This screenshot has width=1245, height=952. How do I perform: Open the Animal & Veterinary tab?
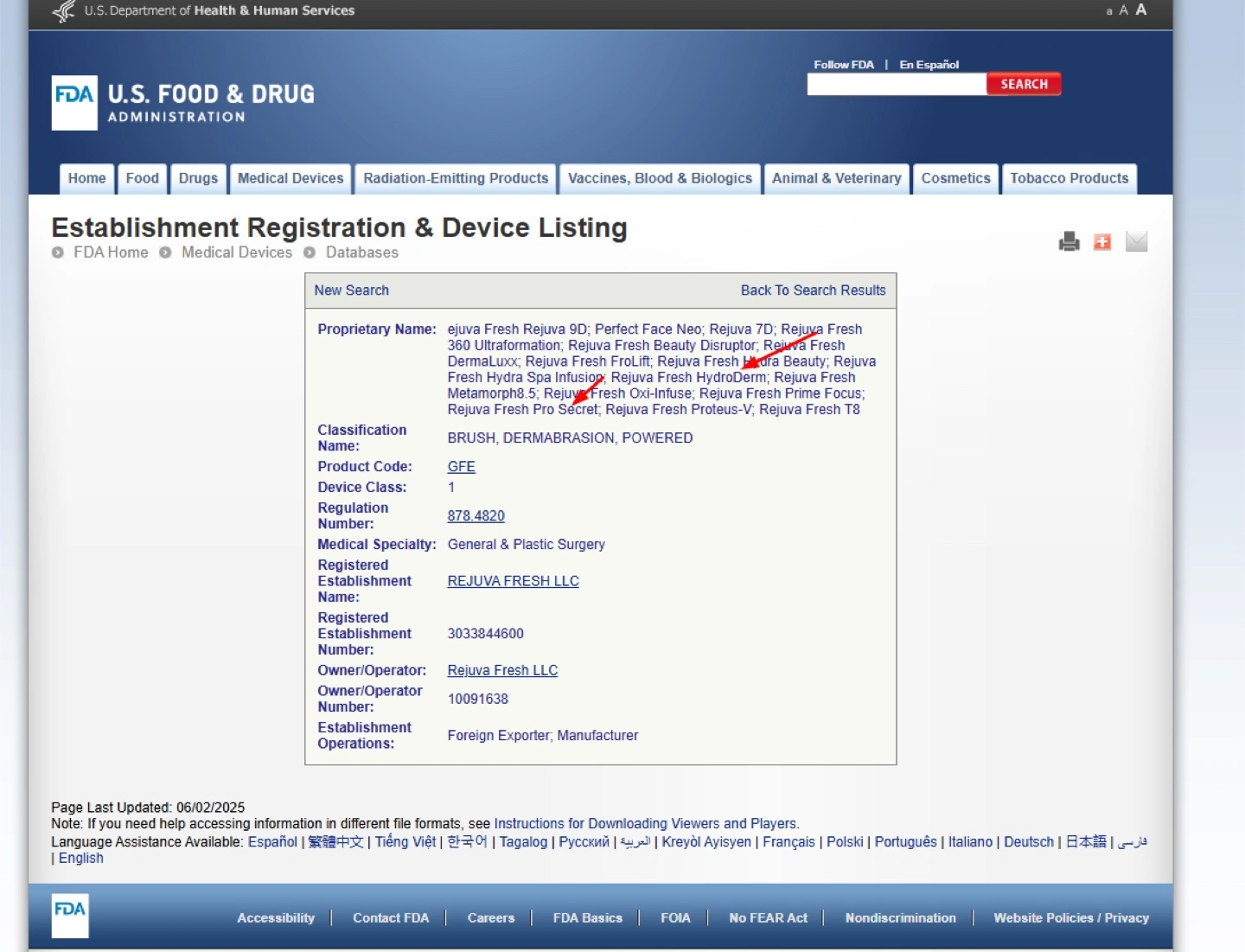836,179
